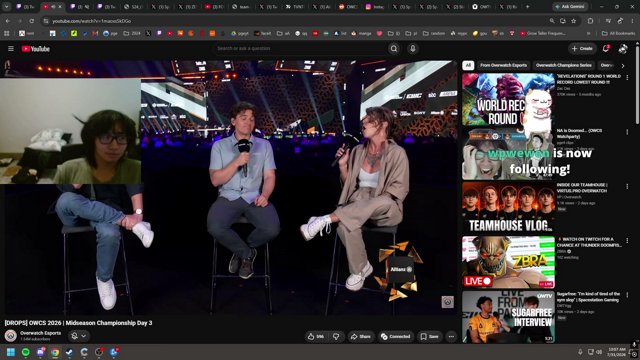
Task: Click the YouTube search magnifier button
Action: [394, 49]
